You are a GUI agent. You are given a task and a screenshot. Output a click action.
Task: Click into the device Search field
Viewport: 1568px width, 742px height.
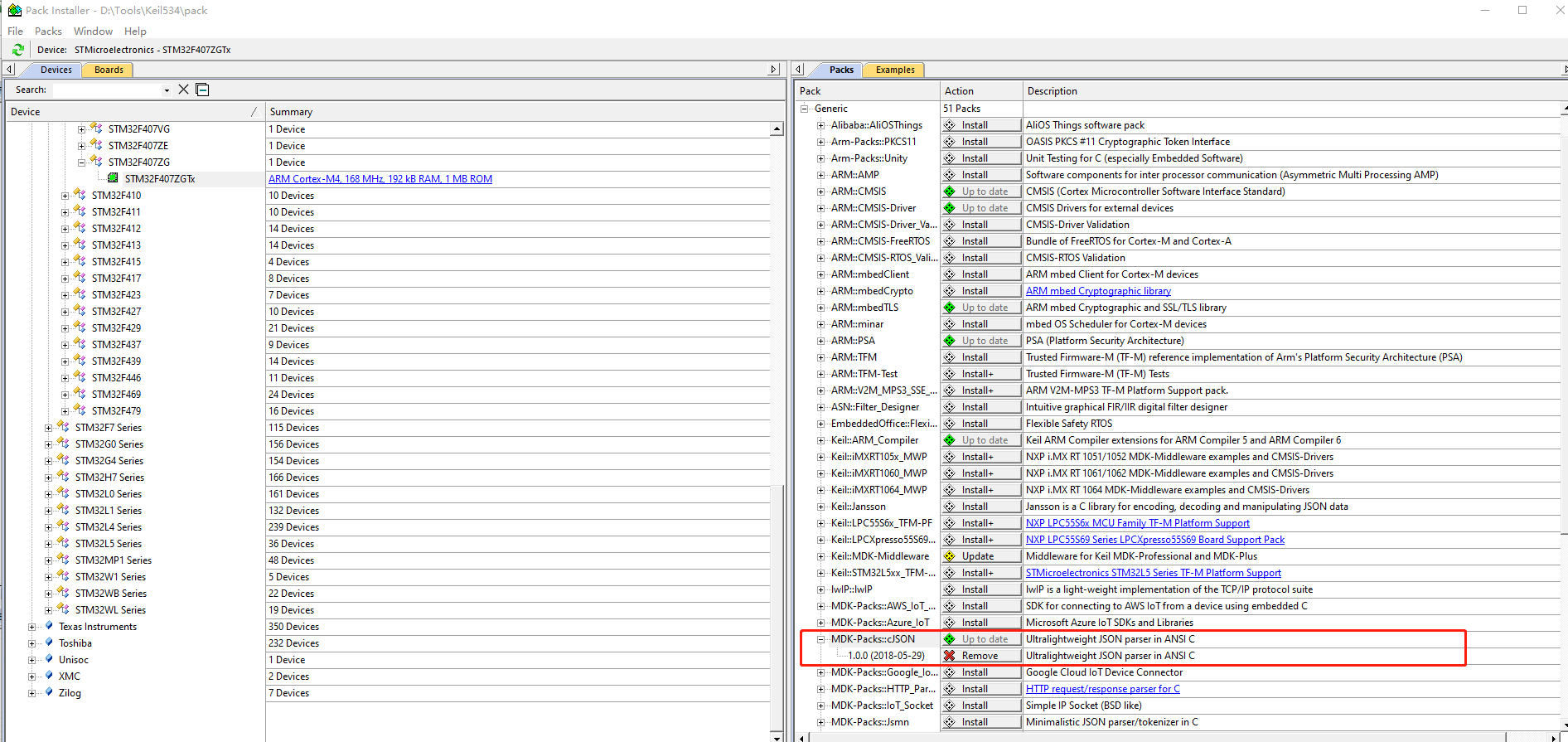click(x=106, y=90)
